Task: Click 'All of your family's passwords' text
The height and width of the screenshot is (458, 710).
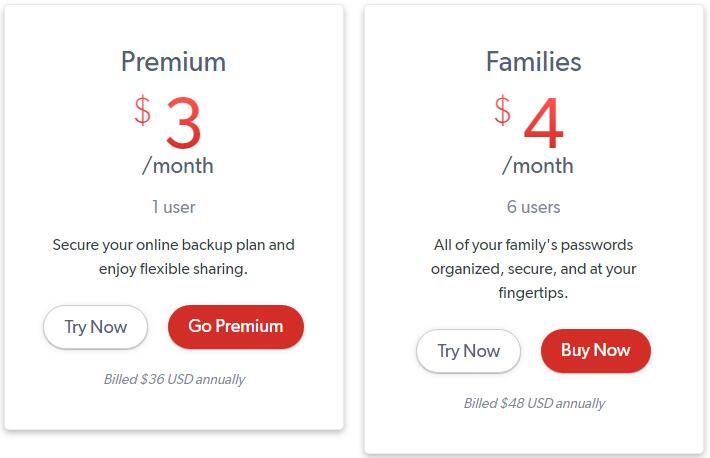Action: [x=533, y=245]
